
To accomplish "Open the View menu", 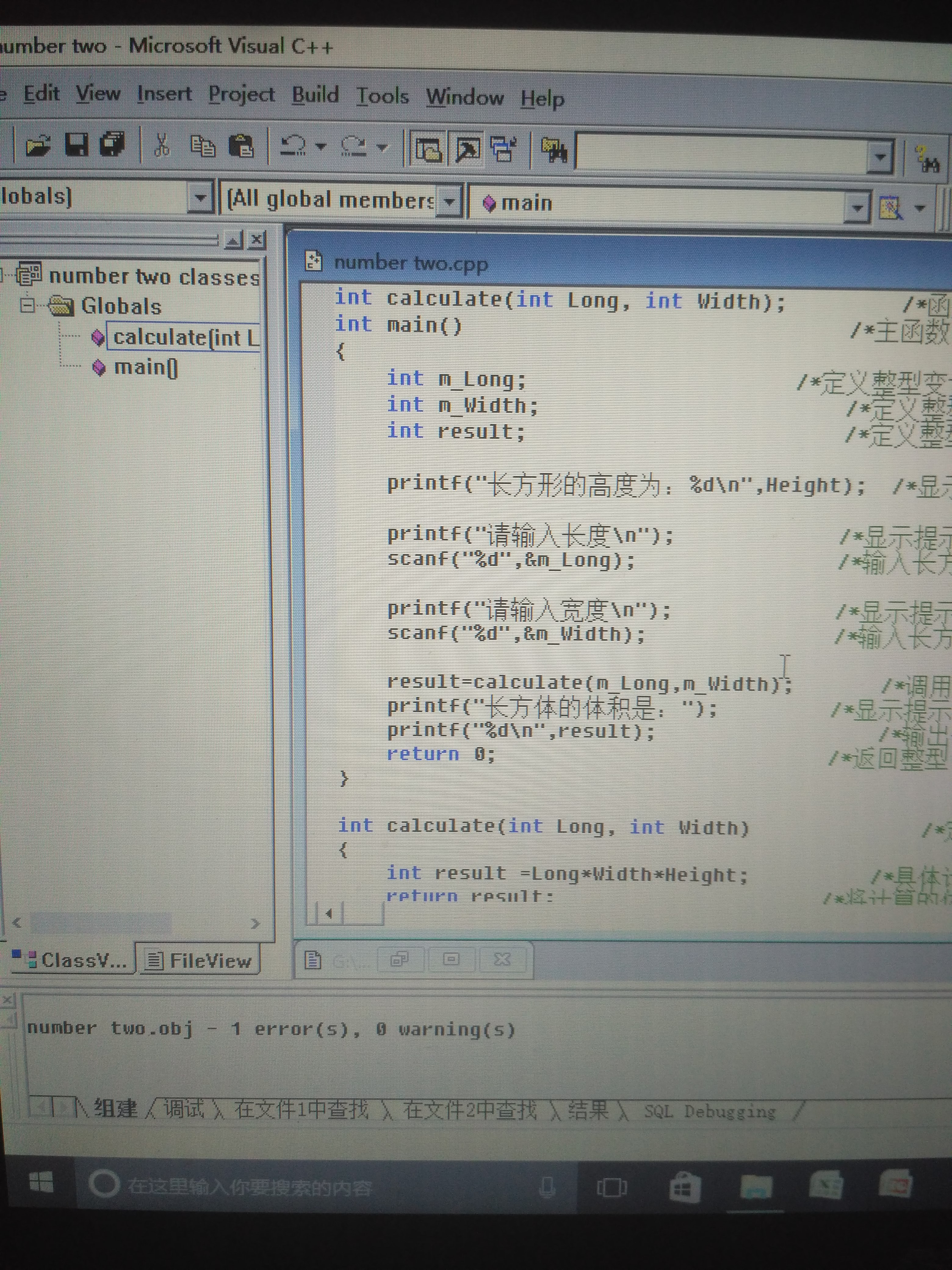I will 98,93.
